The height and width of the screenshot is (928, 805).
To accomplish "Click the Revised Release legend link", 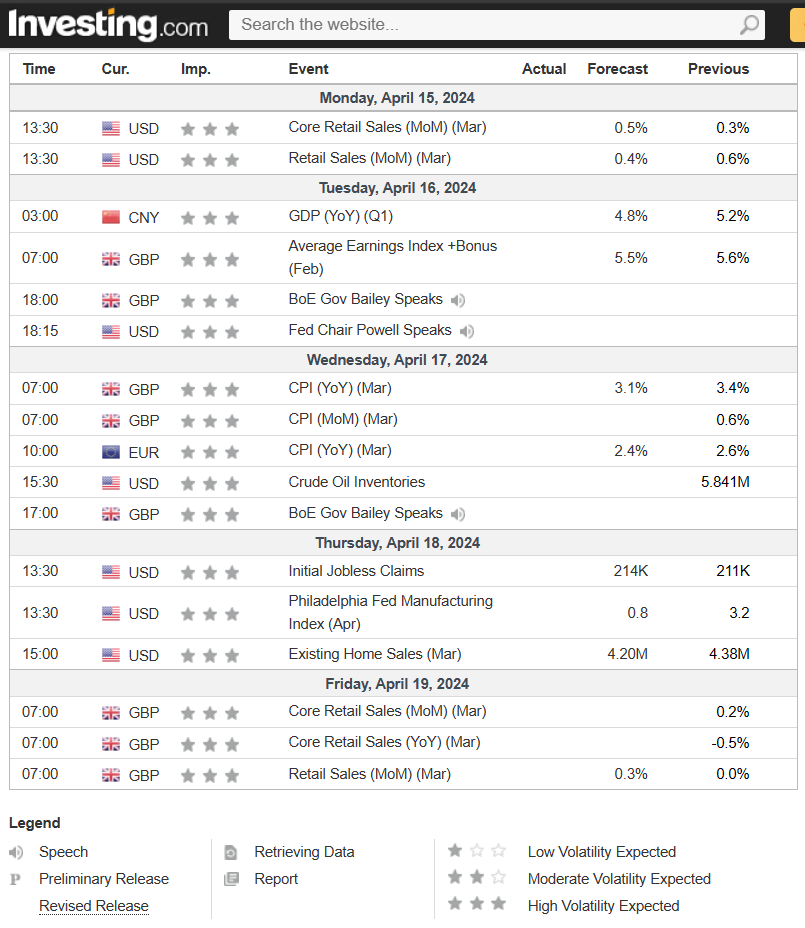I will click(94, 906).
